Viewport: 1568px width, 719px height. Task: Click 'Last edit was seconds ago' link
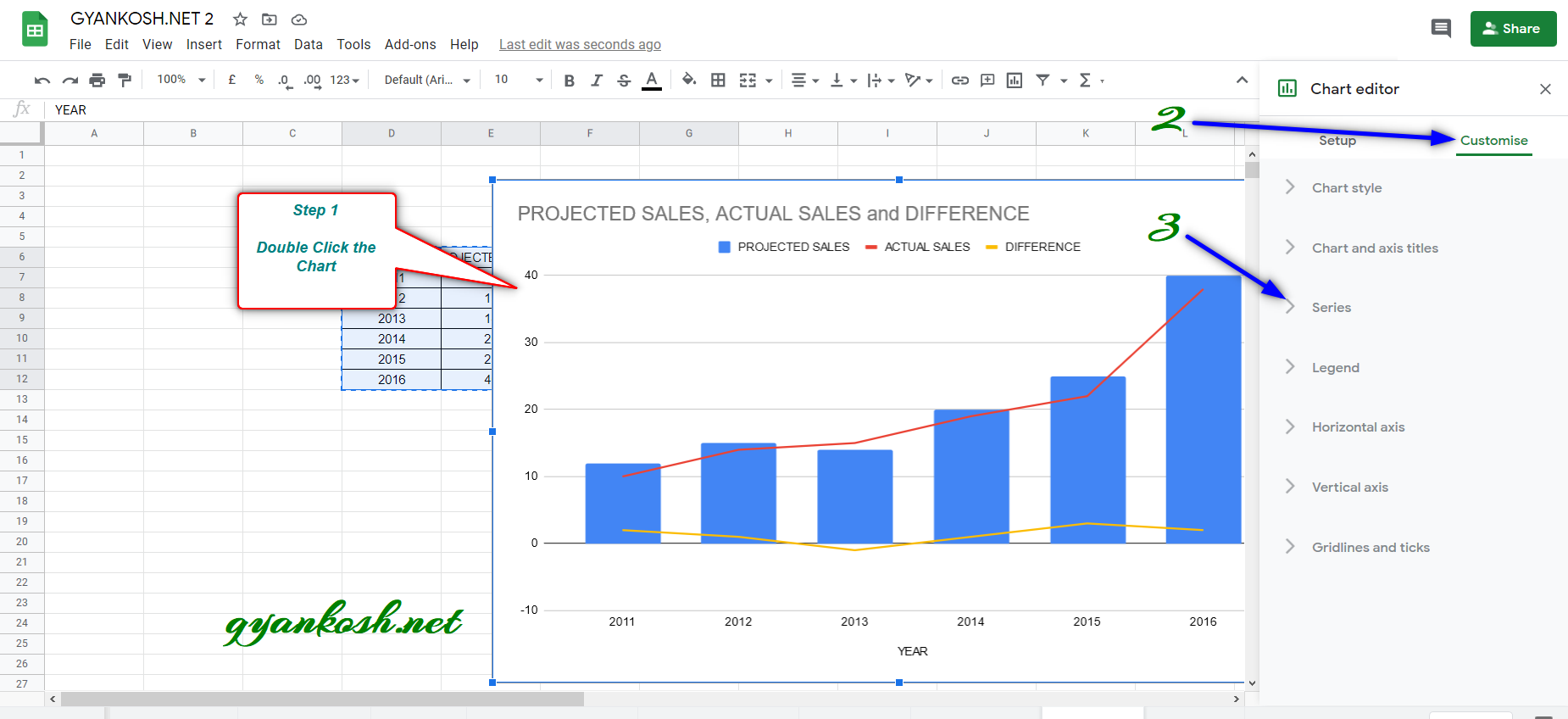(x=580, y=45)
